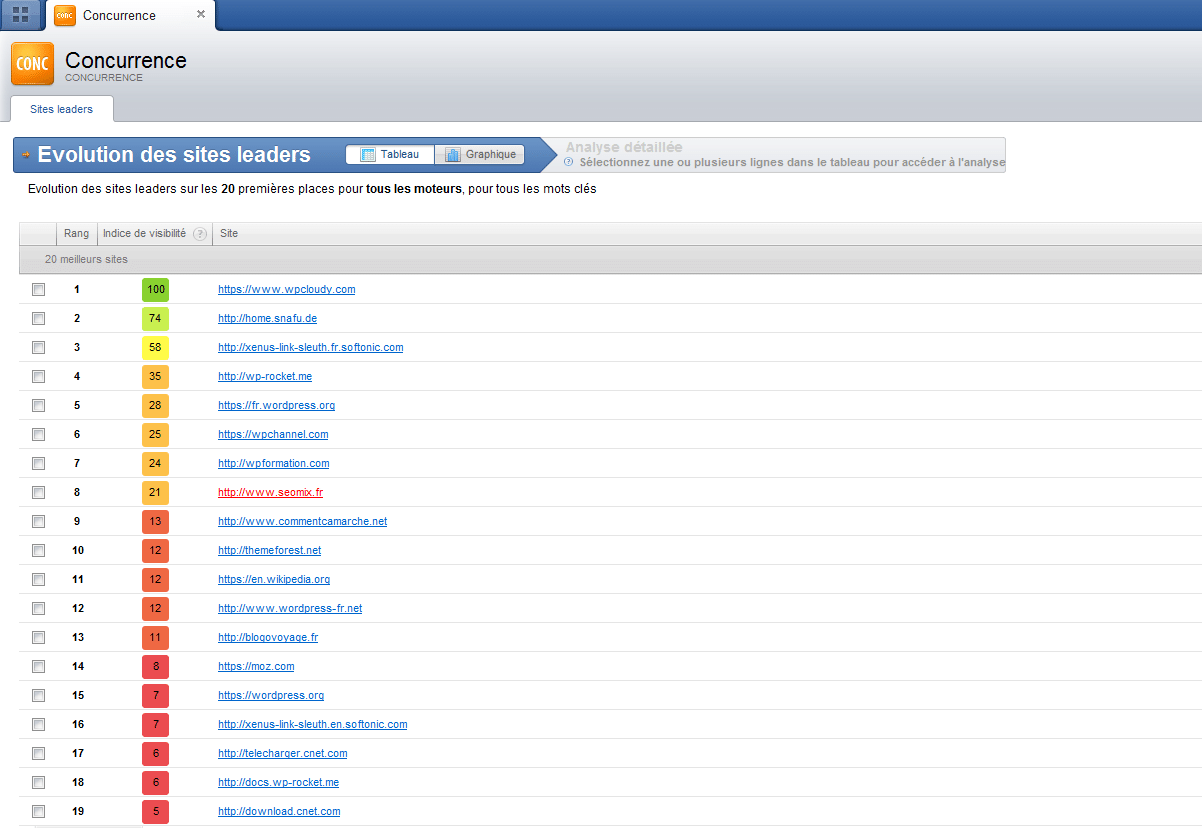Viewport: 1202px width, 828px height.
Task: Open the http://home.snafu.de link
Action: pyautogui.click(x=267, y=318)
